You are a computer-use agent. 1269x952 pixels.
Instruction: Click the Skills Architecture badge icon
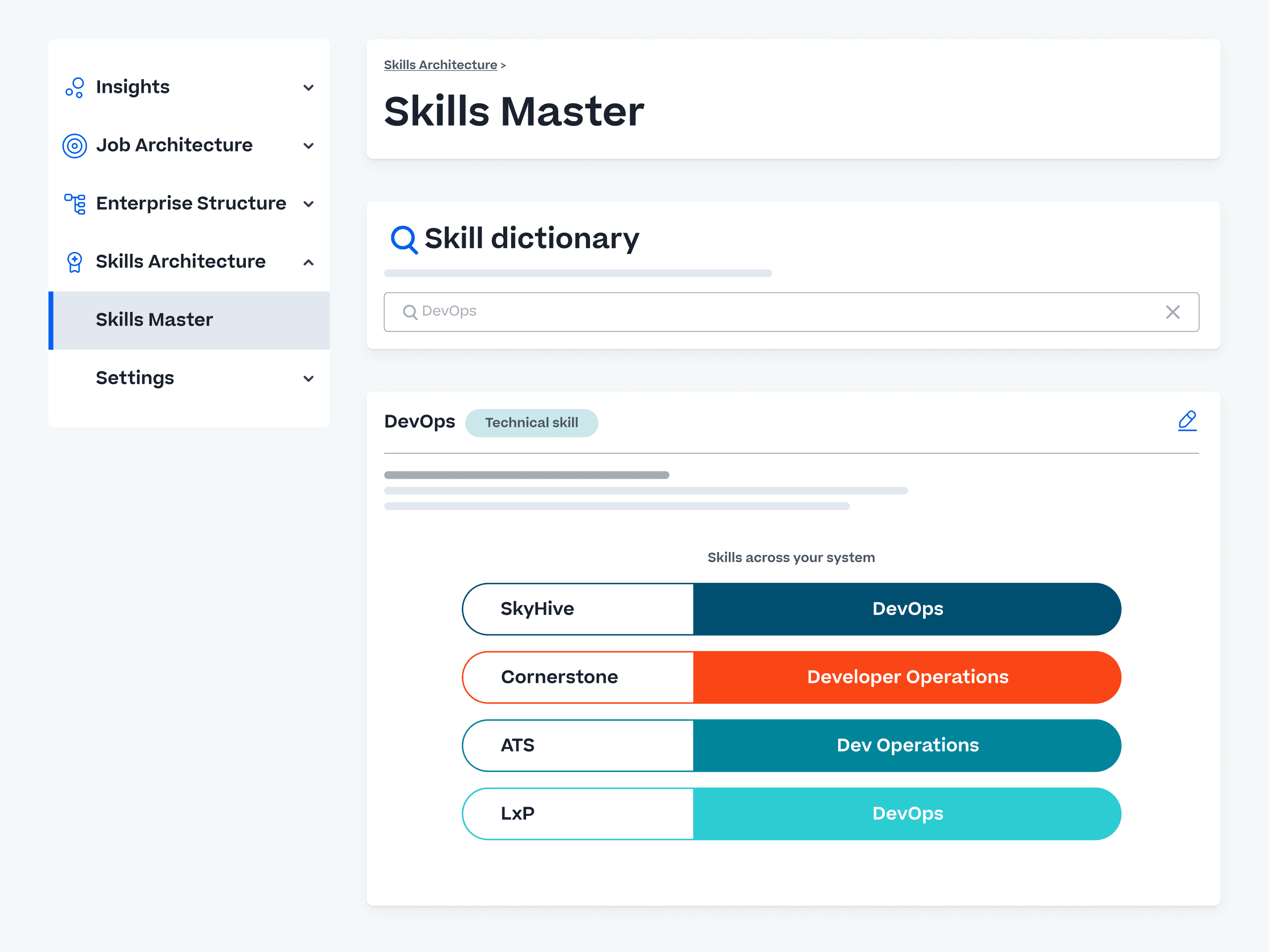(x=74, y=262)
